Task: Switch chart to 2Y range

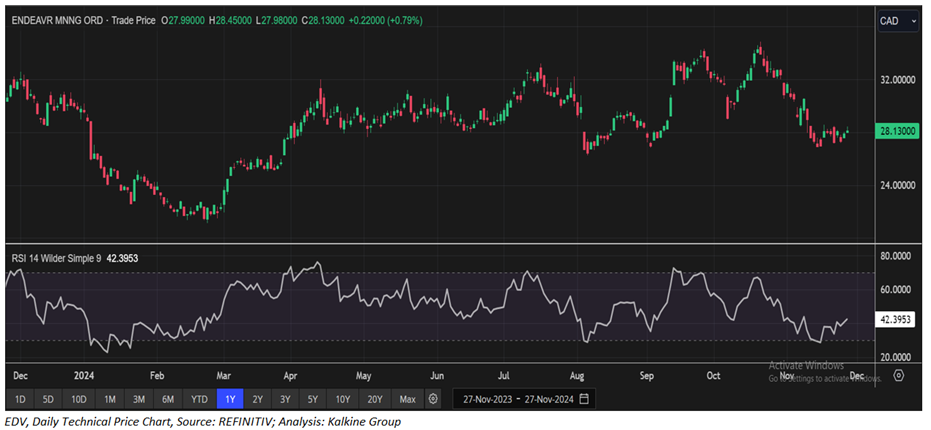Action: 258,399
